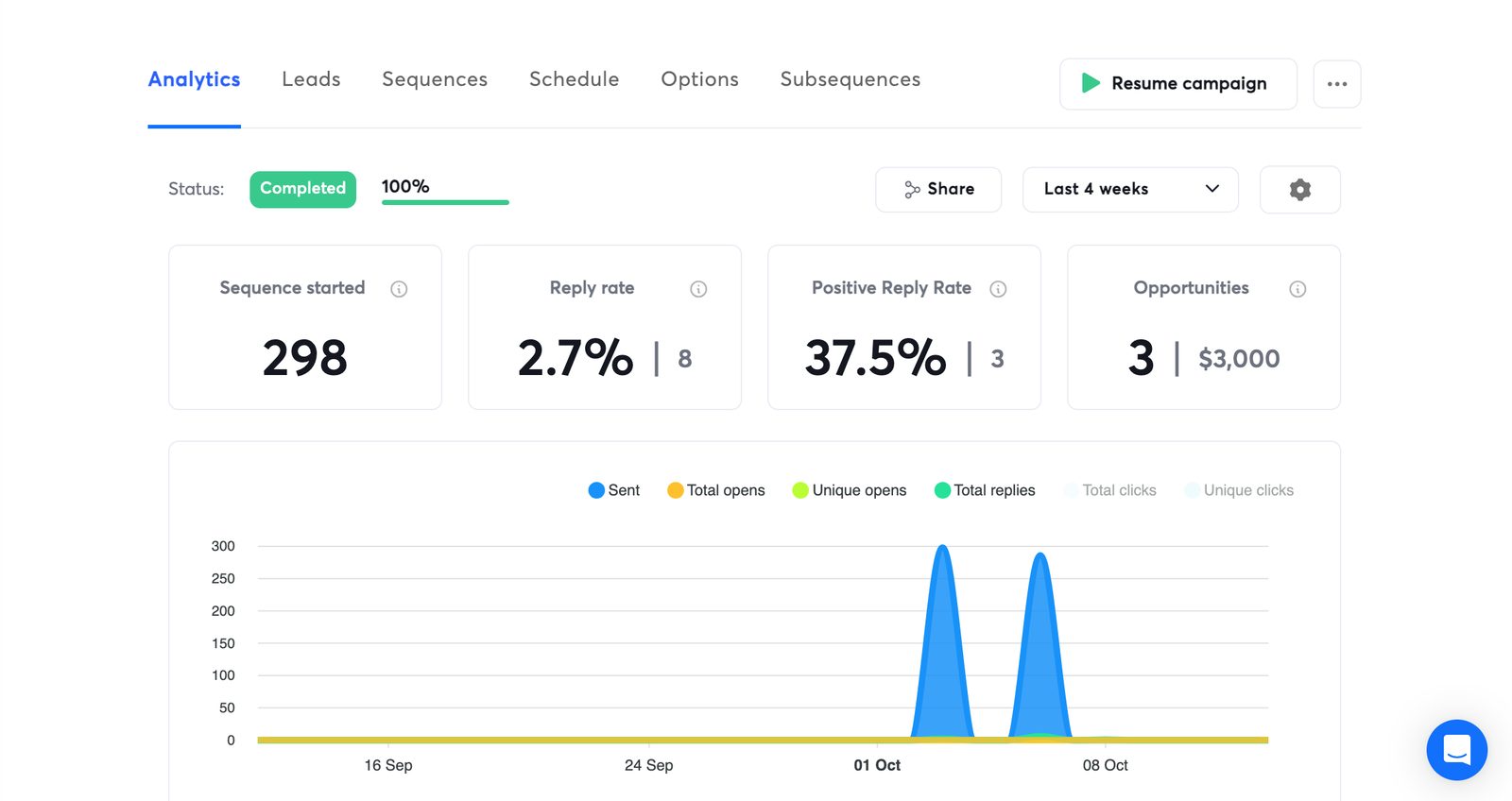Show info for Positive Reply Rate
Viewport: 1512px width, 801px height.
(x=998, y=289)
